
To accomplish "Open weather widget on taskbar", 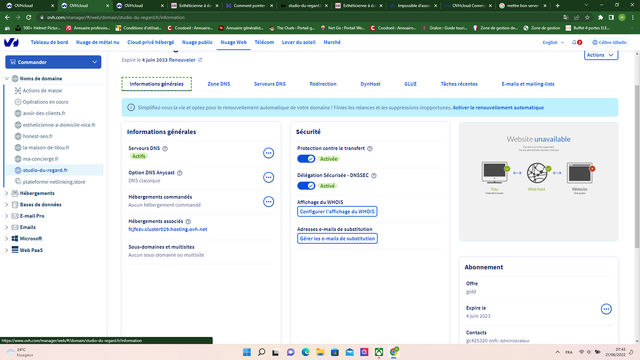I will (20, 352).
